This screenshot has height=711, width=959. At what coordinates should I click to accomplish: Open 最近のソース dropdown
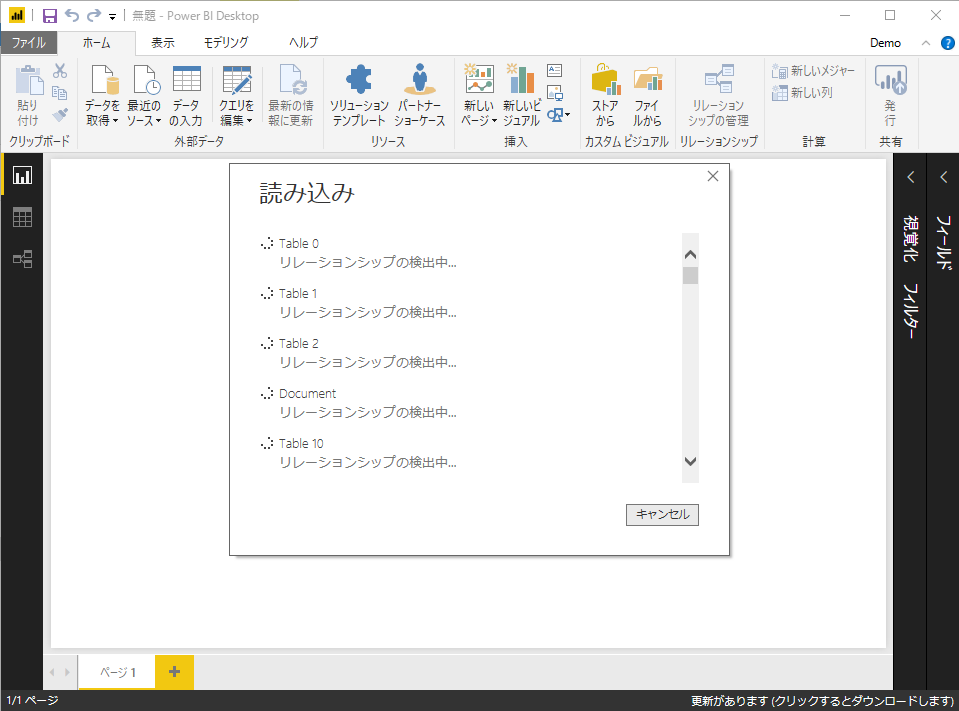(x=144, y=95)
